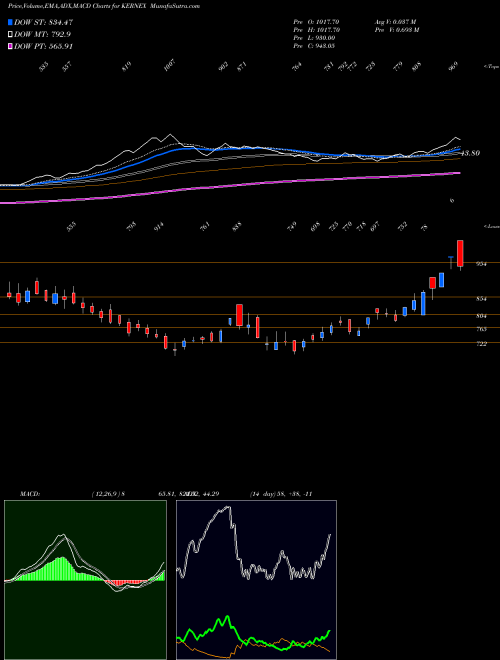The width and height of the screenshot is (500, 660).
Task: Click the large red candle near 804 mid-chart
Action: point(239,315)
